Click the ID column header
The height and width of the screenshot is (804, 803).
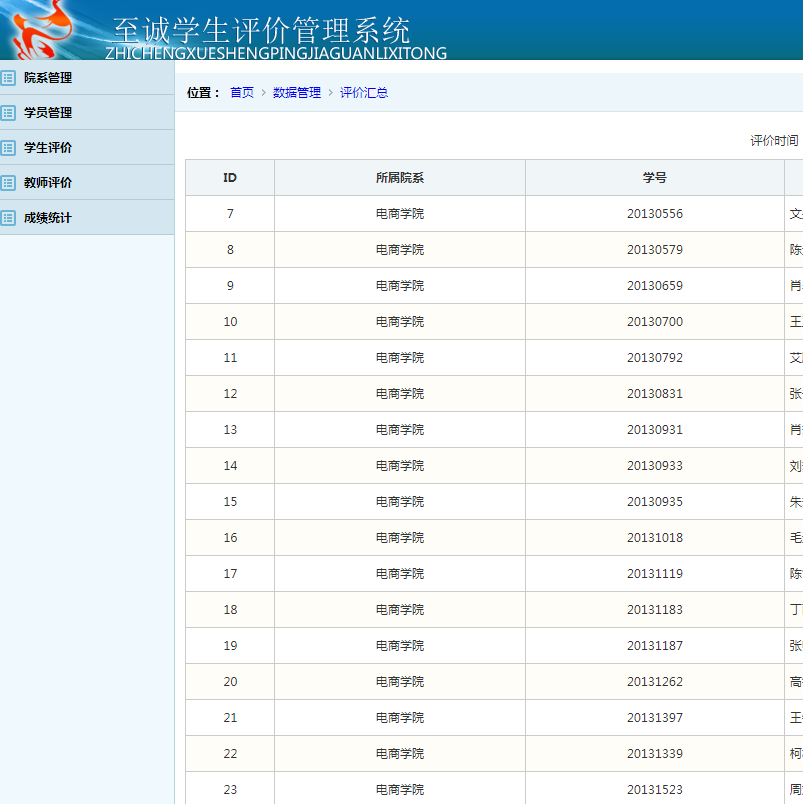[230, 178]
